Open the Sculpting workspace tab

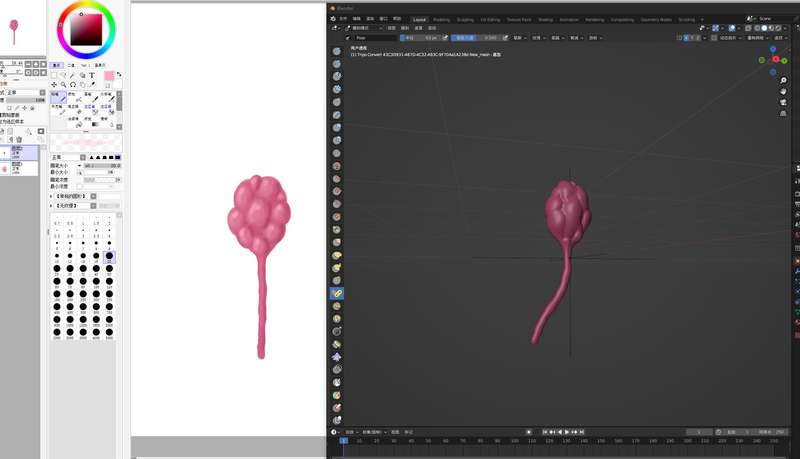point(464,19)
